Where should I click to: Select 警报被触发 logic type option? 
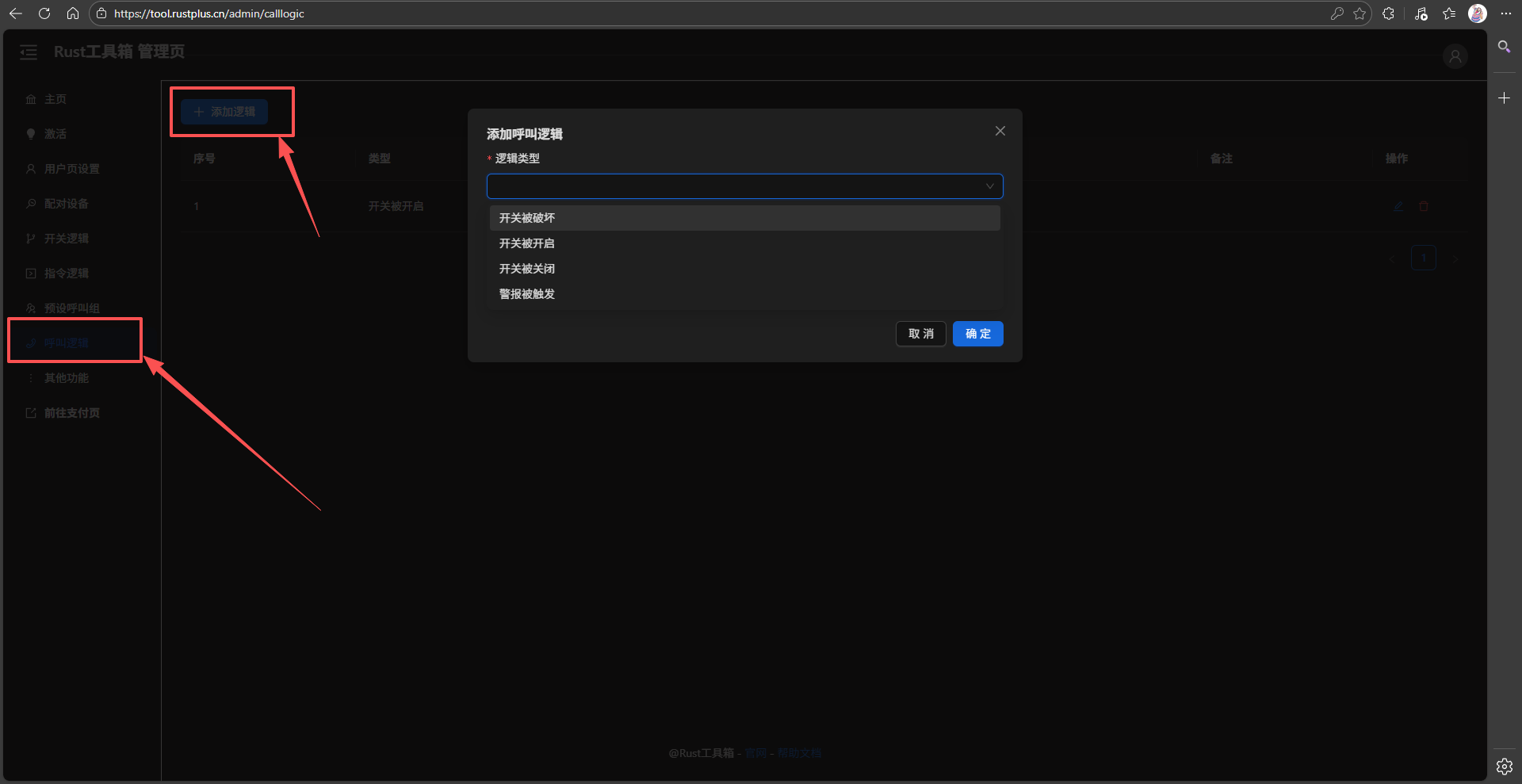[527, 294]
